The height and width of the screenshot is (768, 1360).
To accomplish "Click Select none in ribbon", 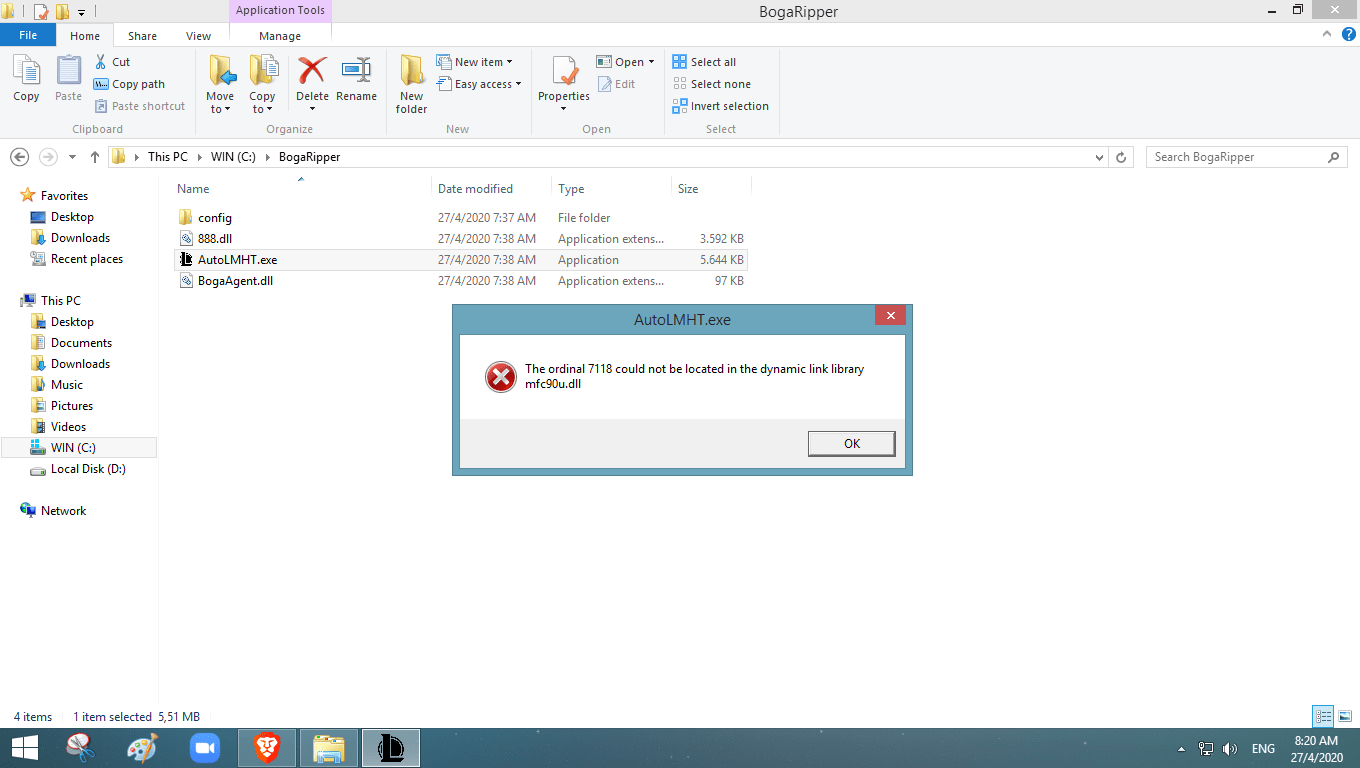I will [x=711, y=84].
